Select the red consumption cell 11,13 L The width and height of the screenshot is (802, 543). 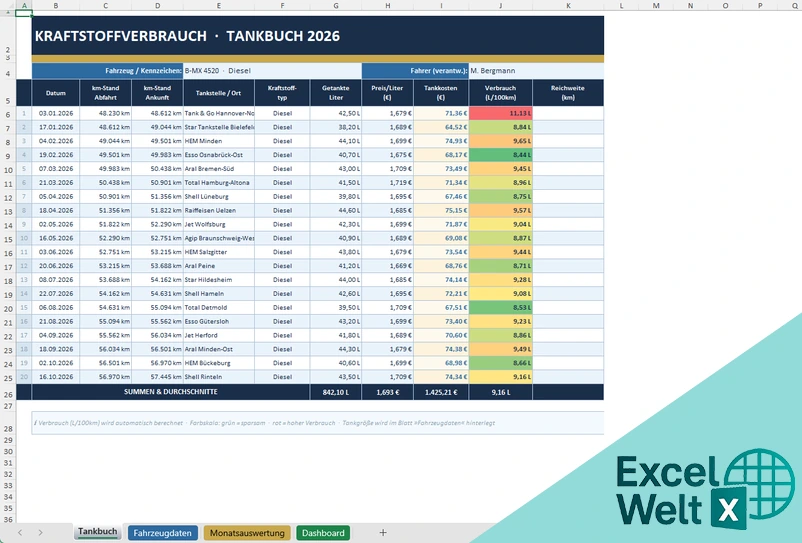click(x=500, y=113)
